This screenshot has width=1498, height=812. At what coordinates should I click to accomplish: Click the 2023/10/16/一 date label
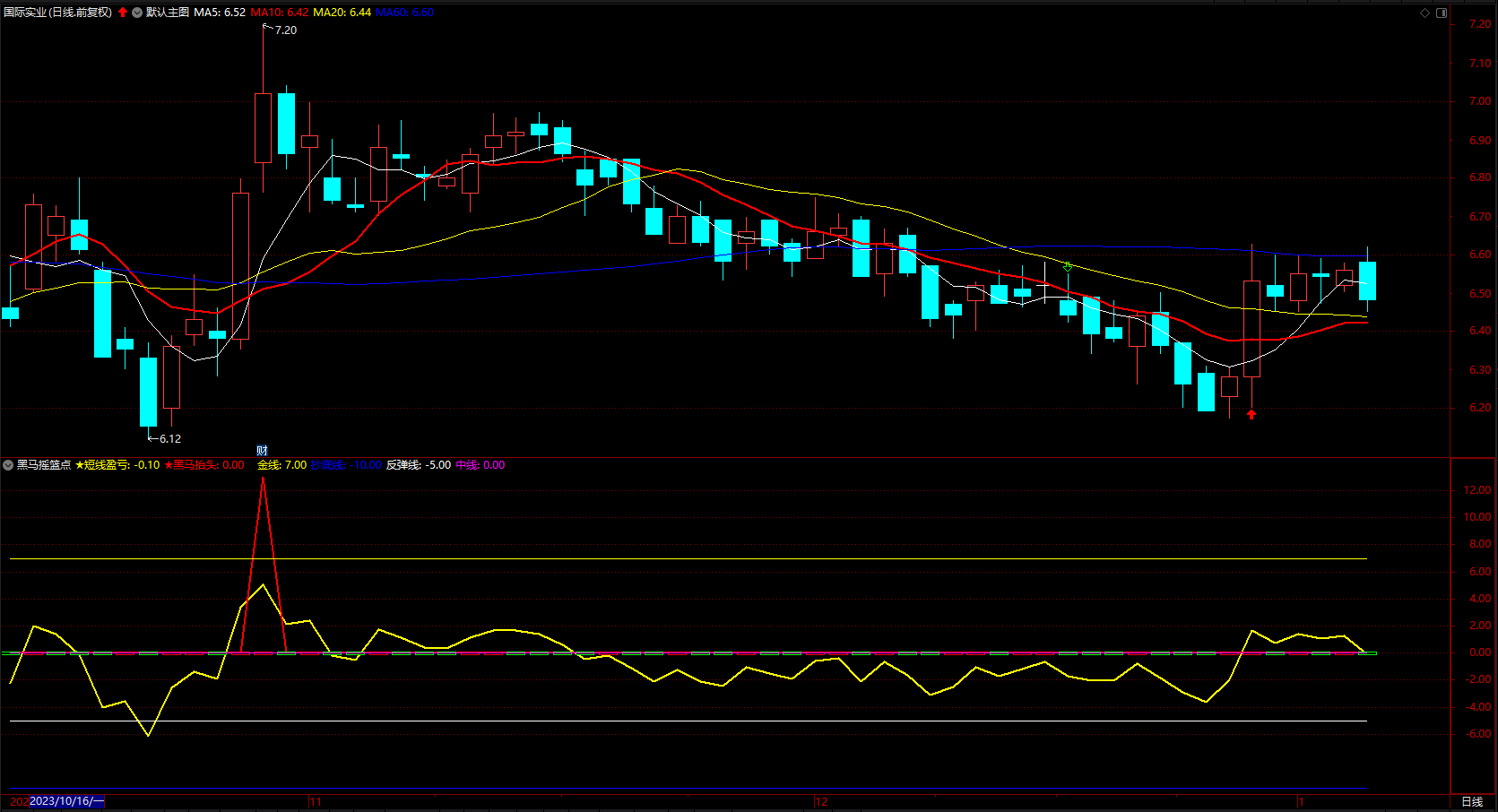point(67,801)
